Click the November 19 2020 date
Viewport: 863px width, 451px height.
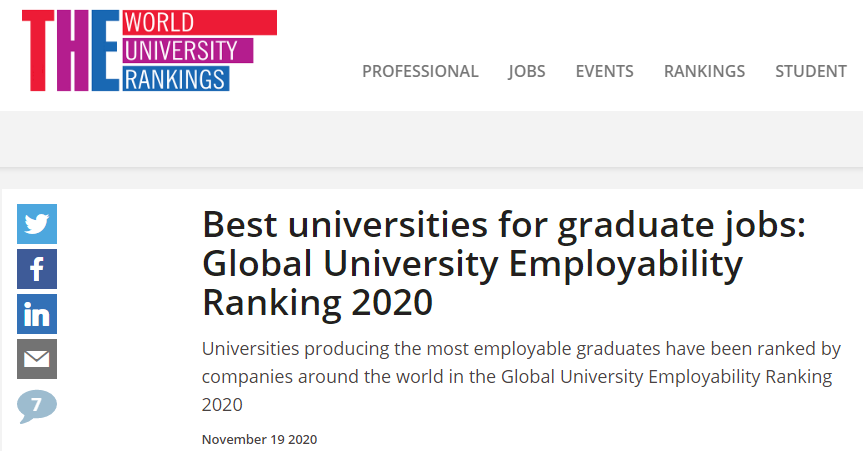(259, 439)
